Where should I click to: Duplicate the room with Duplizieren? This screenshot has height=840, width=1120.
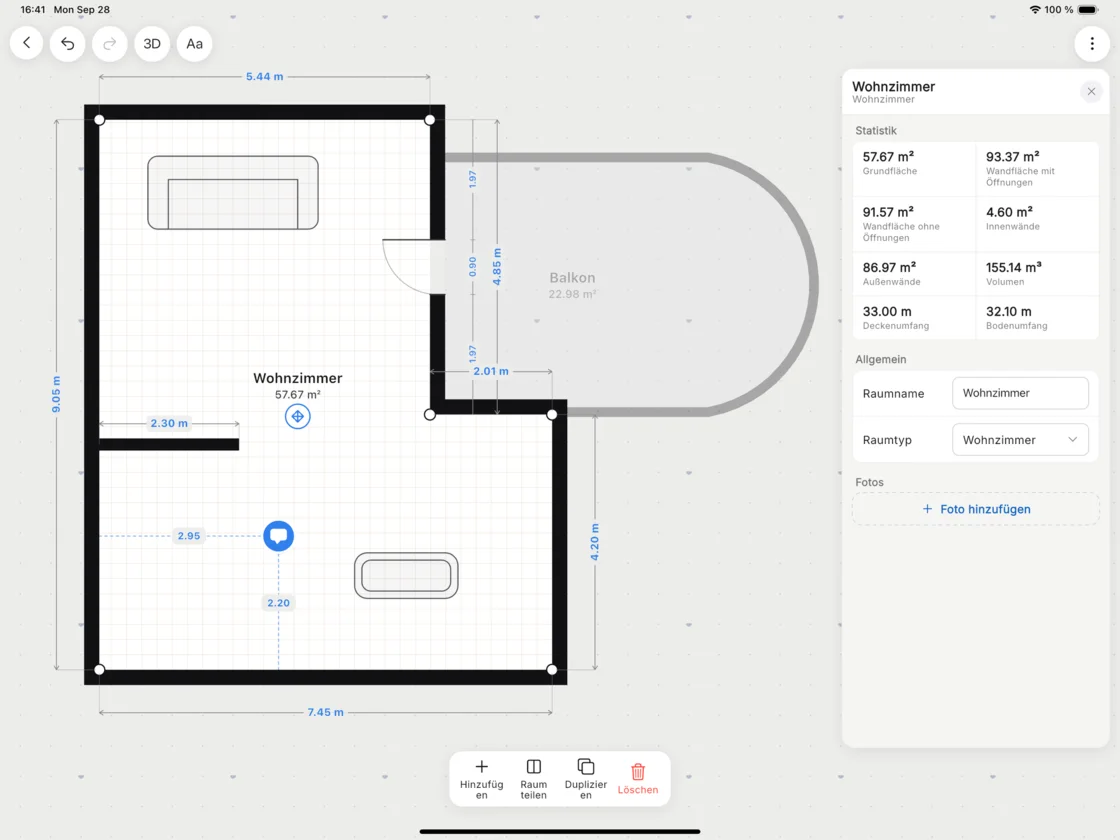(x=586, y=779)
